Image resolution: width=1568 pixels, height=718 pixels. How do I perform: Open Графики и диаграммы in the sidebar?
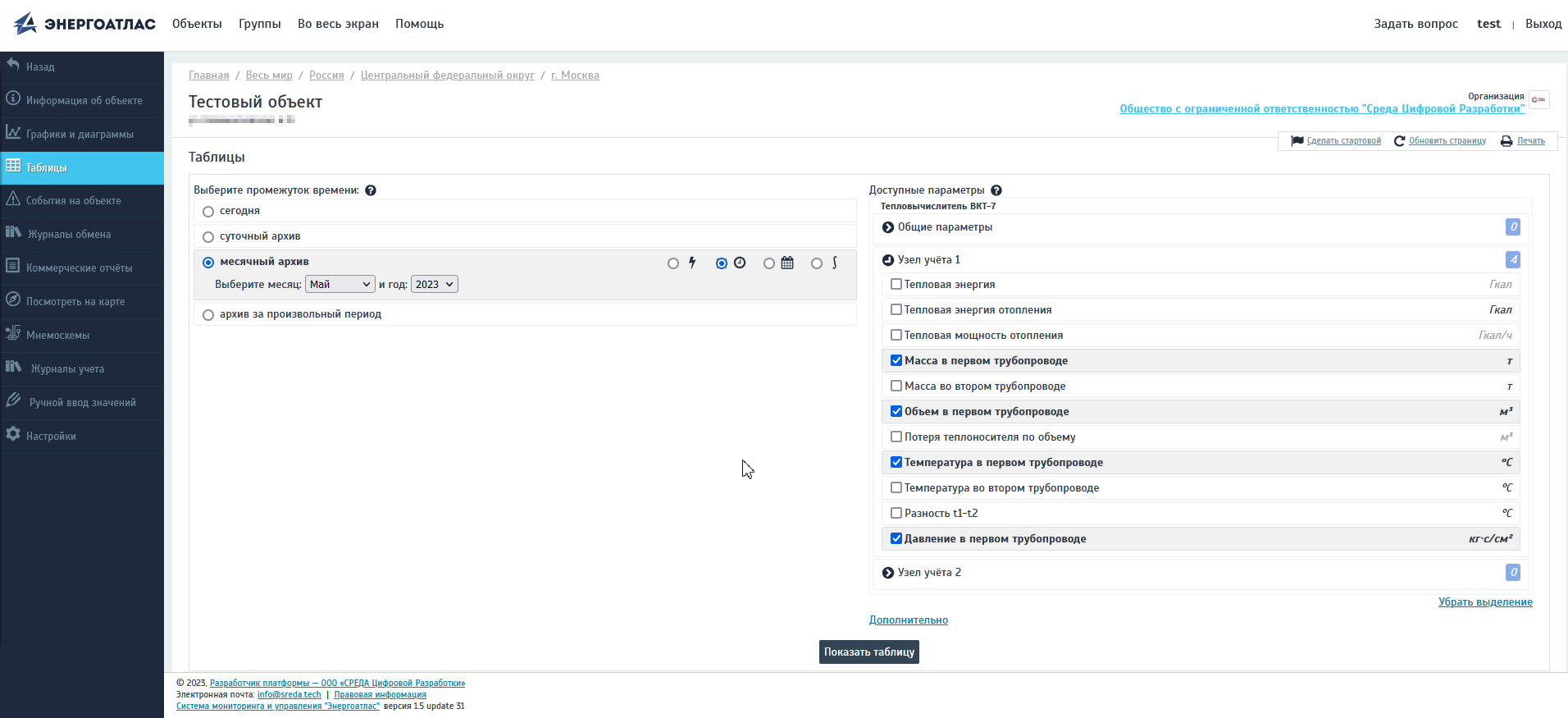80,134
